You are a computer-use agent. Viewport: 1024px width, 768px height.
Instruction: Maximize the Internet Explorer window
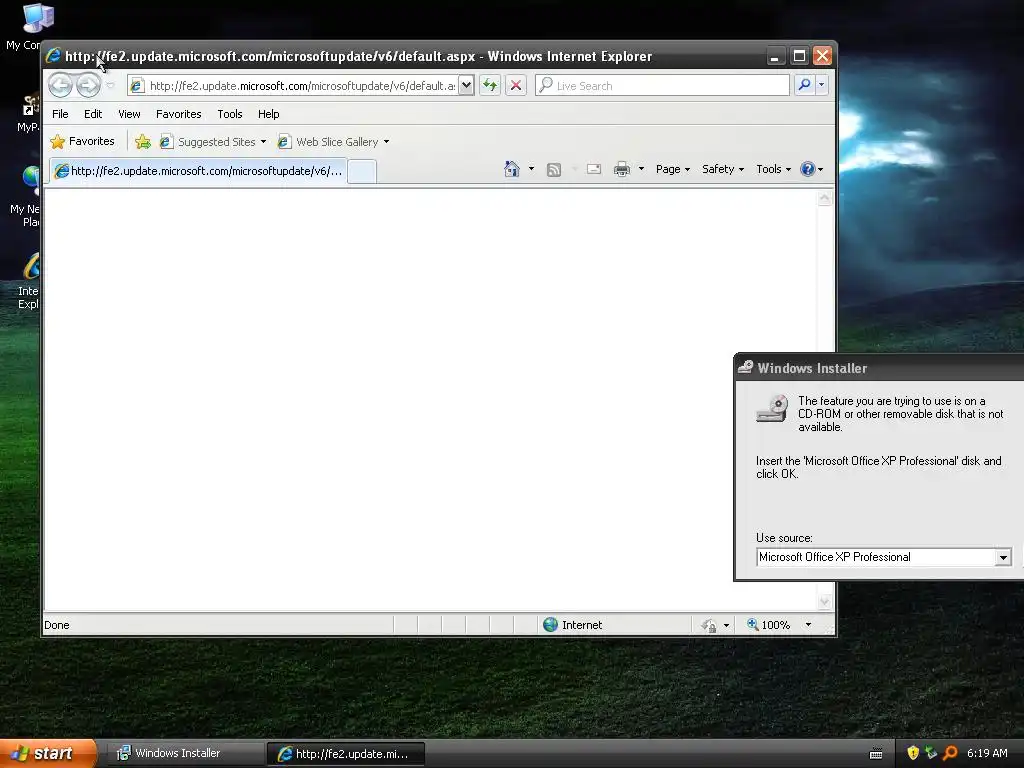(799, 56)
